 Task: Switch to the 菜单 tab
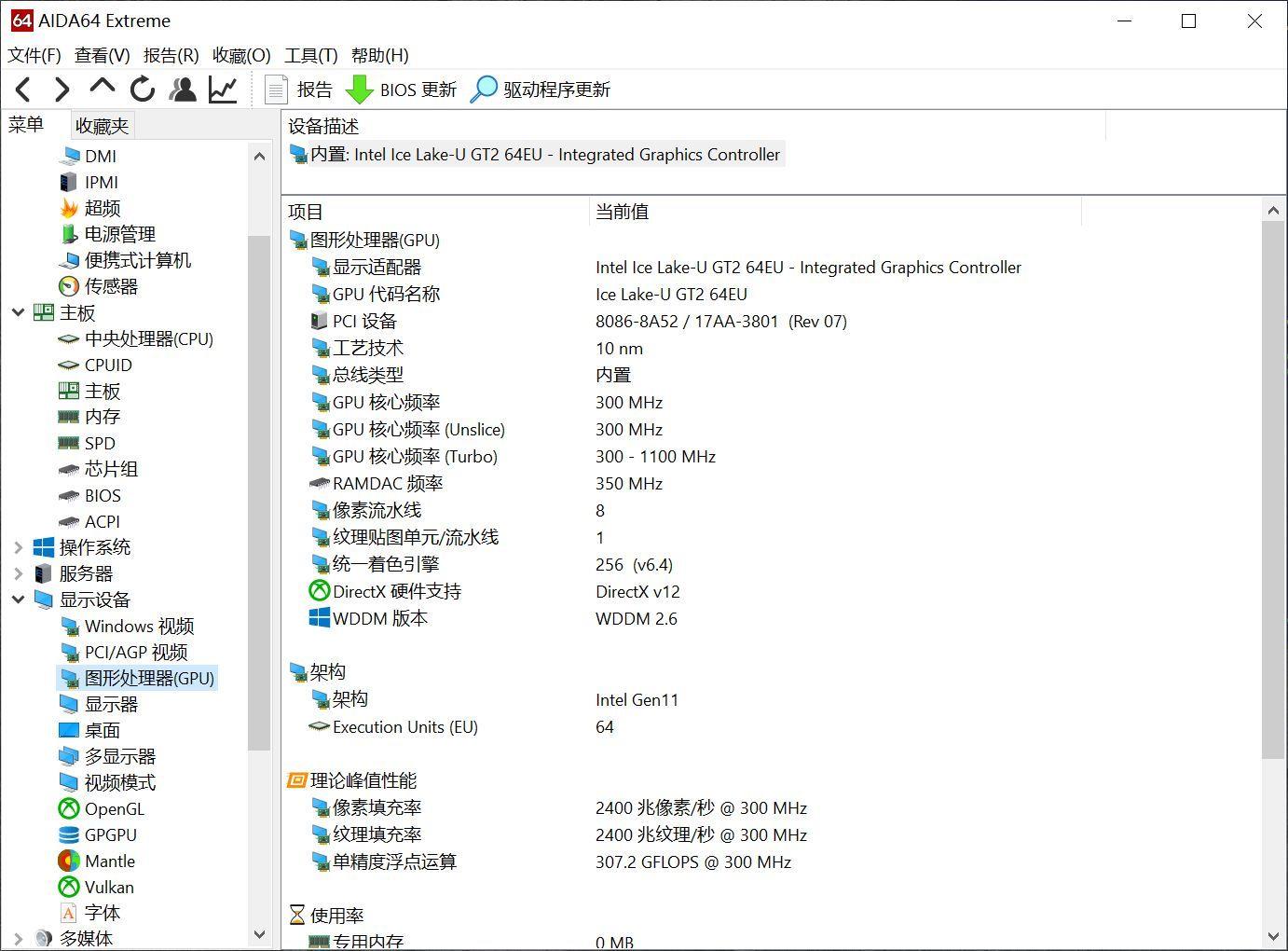click(26, 125)
